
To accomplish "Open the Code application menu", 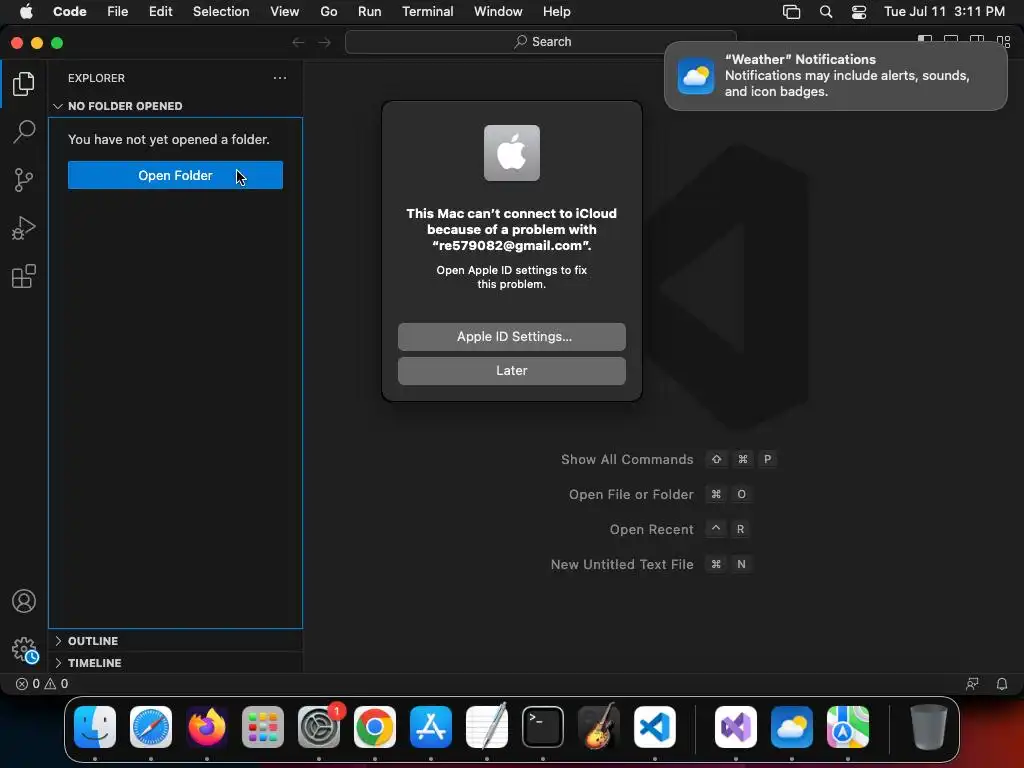I will click(70, 12).
